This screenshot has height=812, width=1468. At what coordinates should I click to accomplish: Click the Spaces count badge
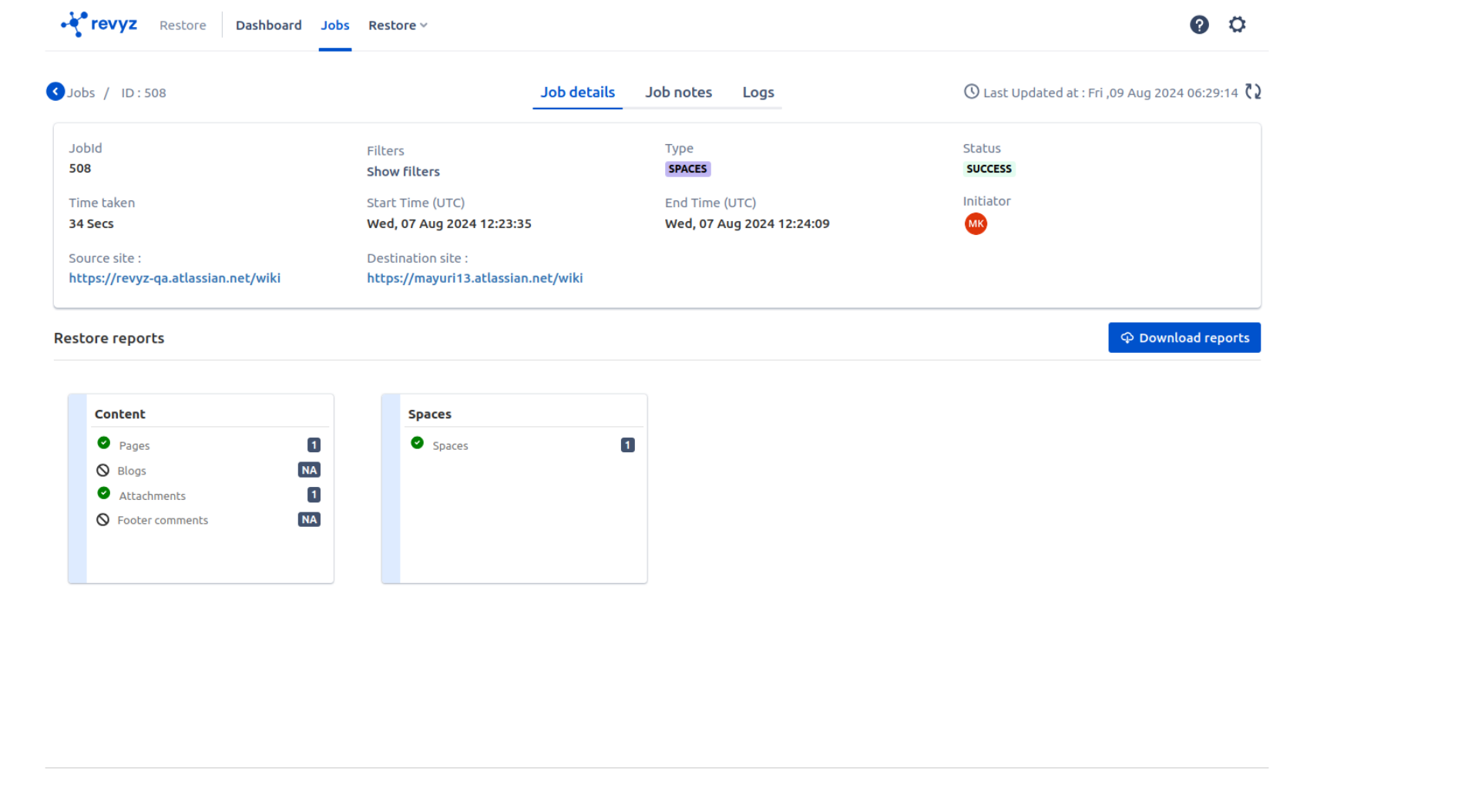click(627, 445)
